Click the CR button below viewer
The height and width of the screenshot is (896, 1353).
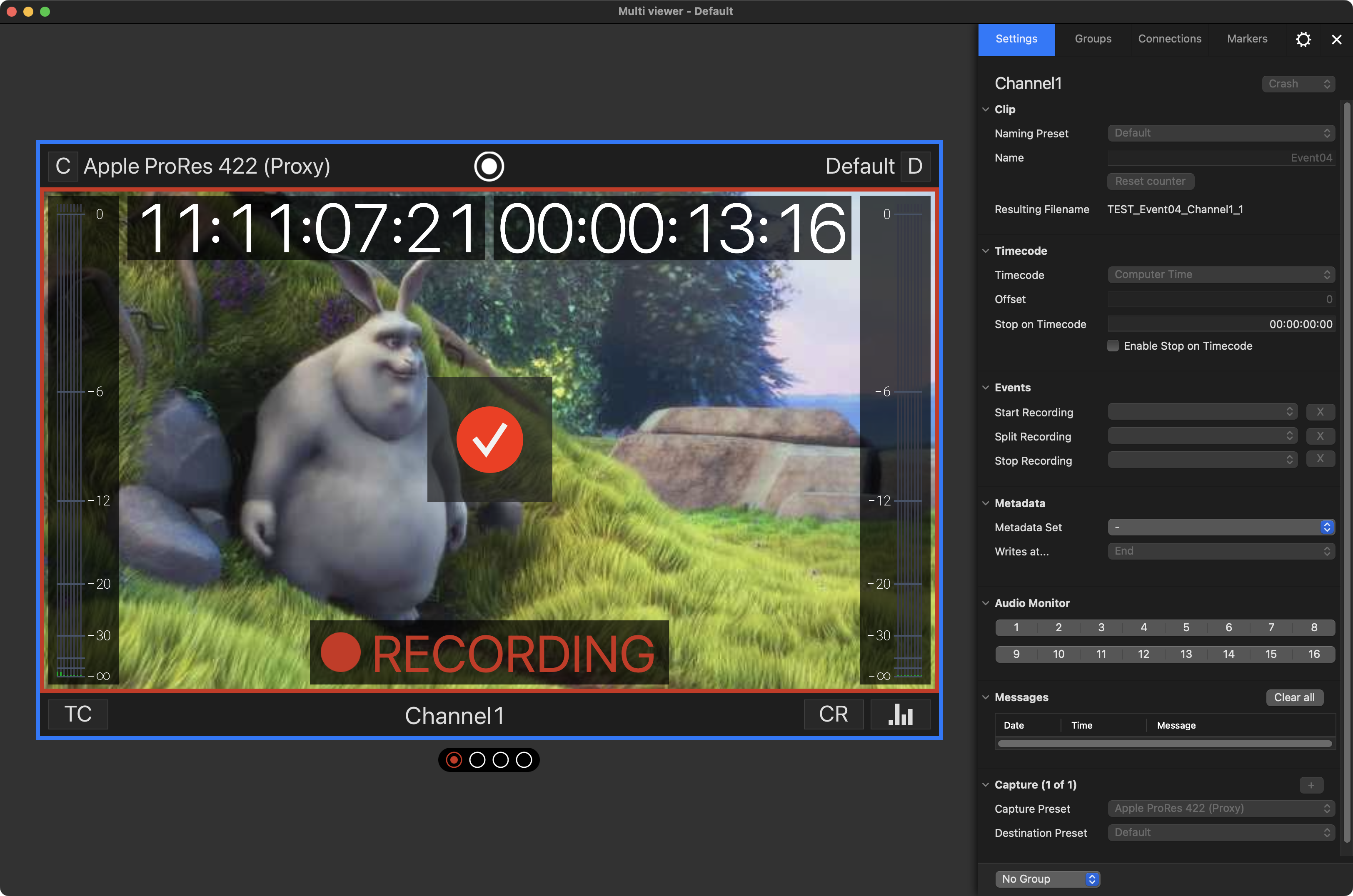click(x=834, y=714)
